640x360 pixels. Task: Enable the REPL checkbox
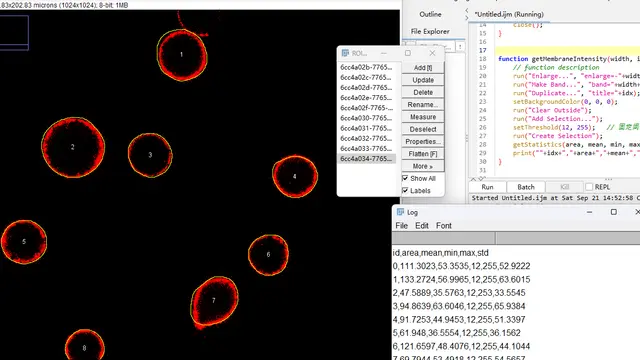pos(589,187)
